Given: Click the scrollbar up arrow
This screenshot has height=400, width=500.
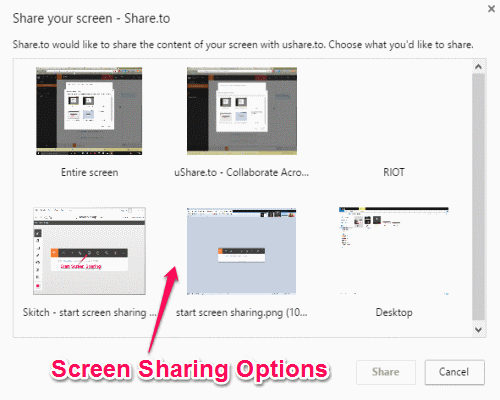Looking at the screenshot, I should (478, 67).
